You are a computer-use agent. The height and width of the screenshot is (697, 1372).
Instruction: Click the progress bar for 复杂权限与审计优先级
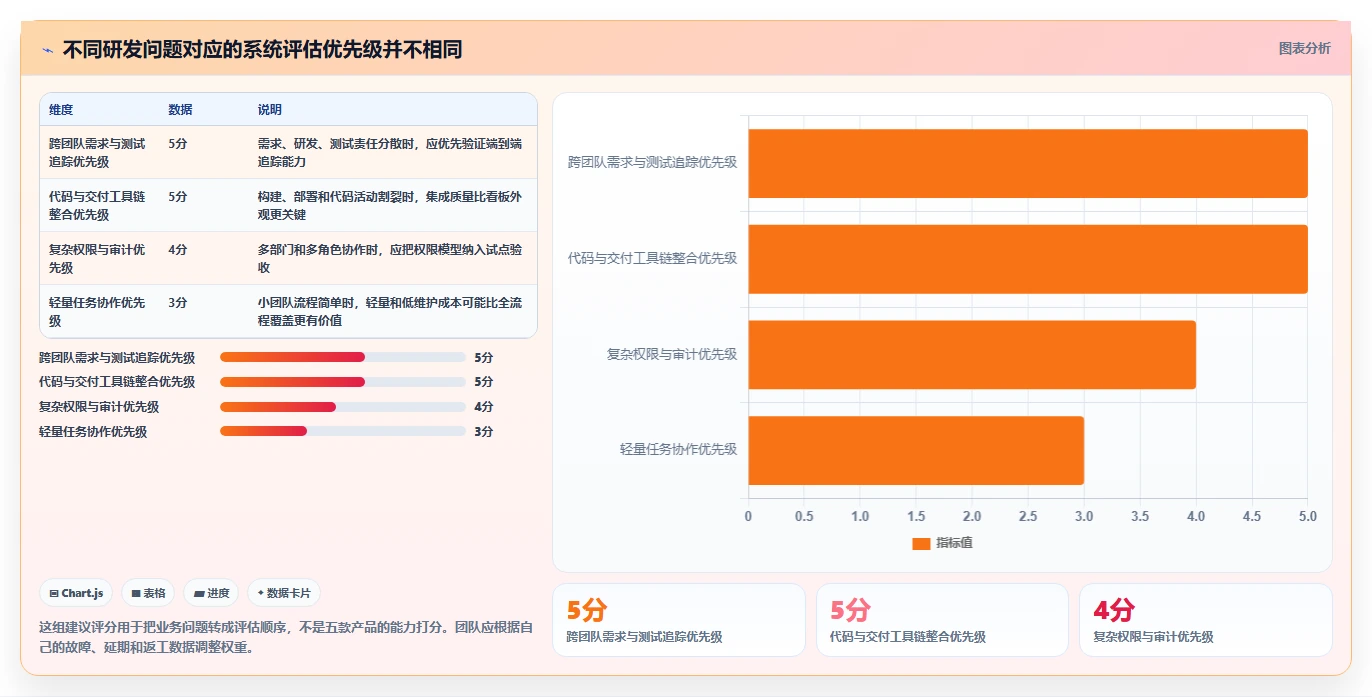(343, 407)
